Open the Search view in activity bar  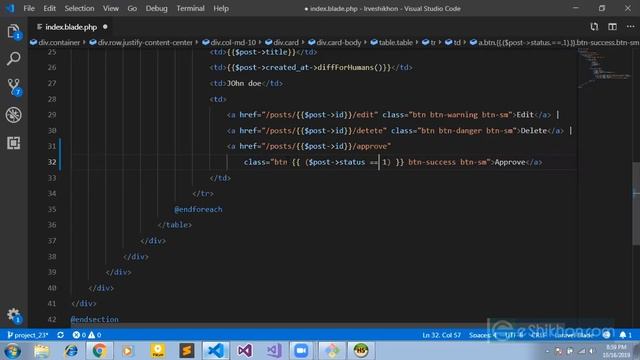point(13,59)
